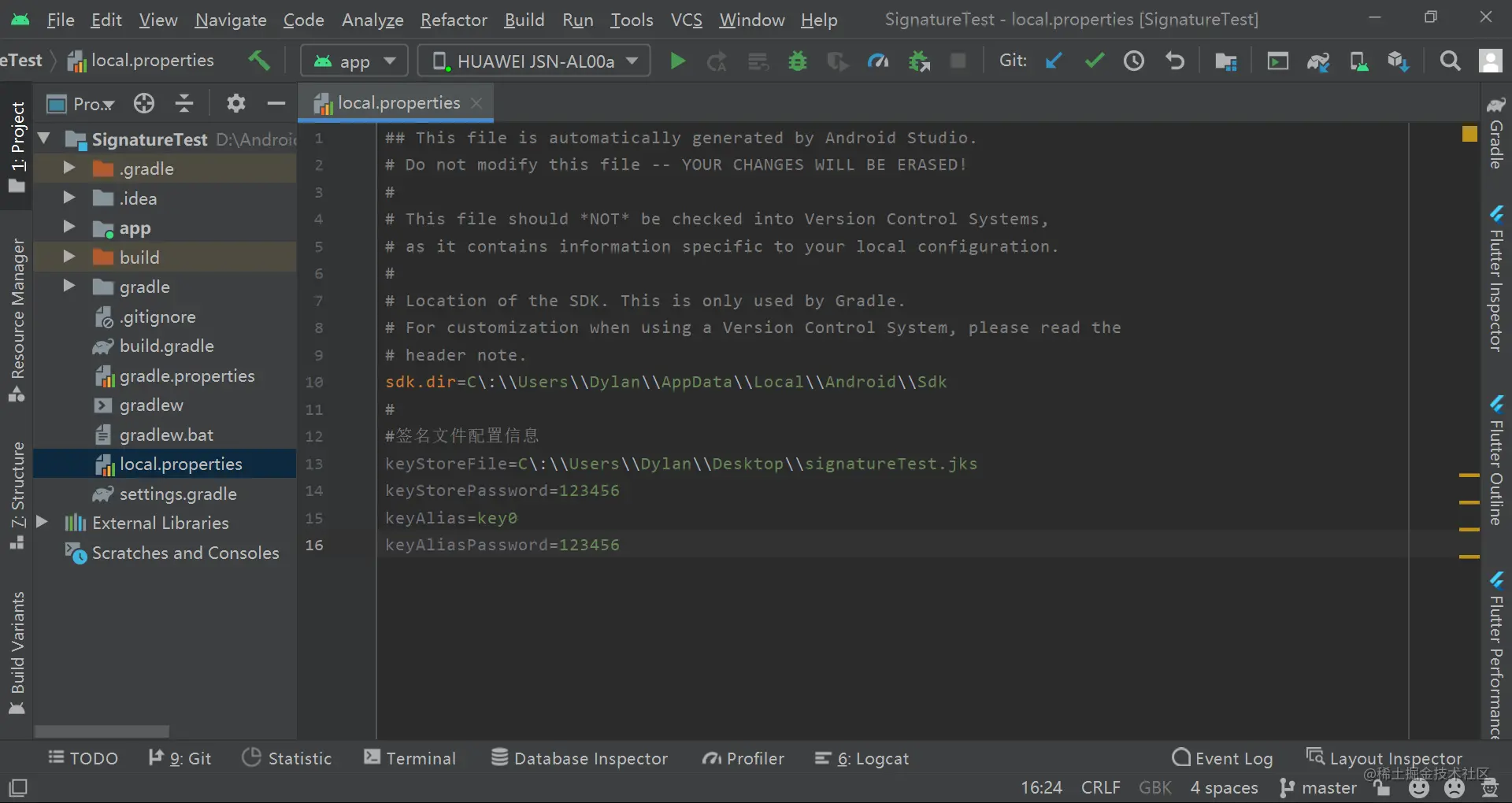Close the local.properties editor tab

click(x=476, y=103)
